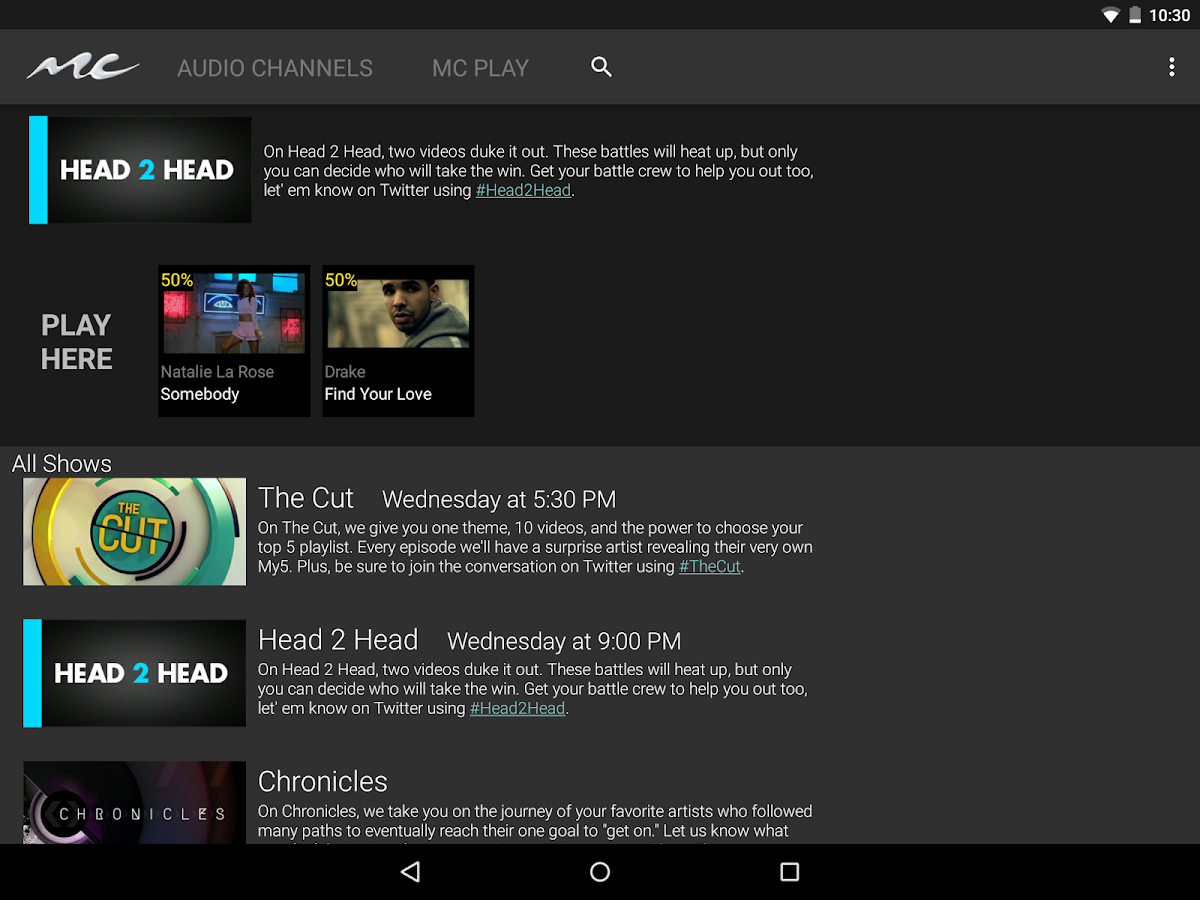Open the #Head2Head Twitter hashtag link
Viewport: 1200px width, 900px height.
click(x=523, y=190)
